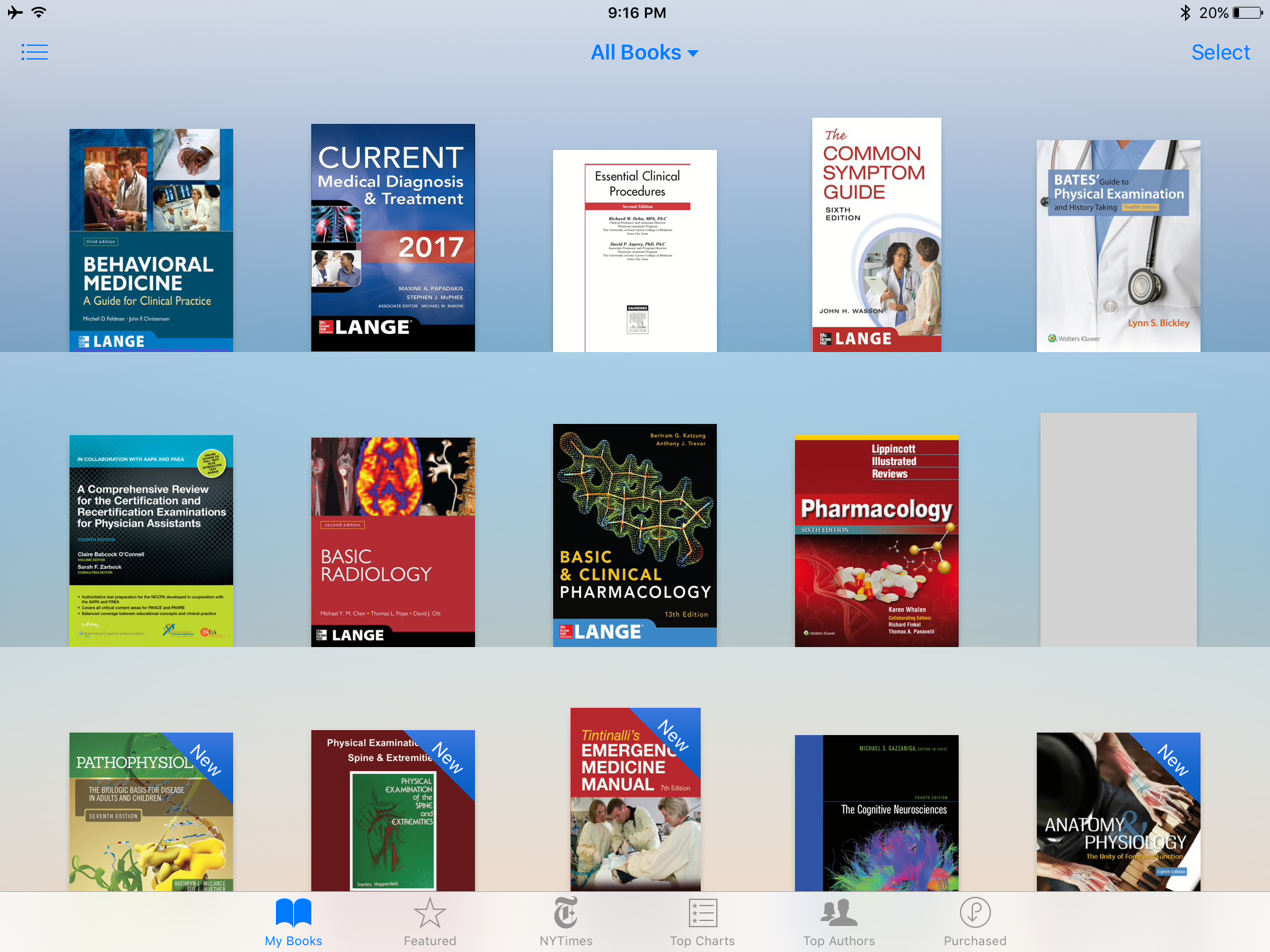Screen dimensions: 1270x952
Task: Open the Top Authors tab
Action: coord(839,922)
